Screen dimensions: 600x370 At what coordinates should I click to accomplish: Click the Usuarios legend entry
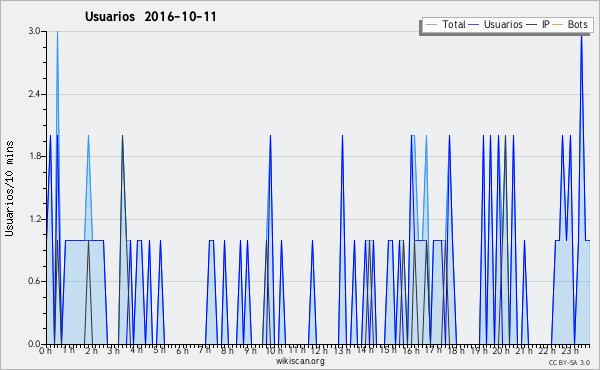coord(503,24)
